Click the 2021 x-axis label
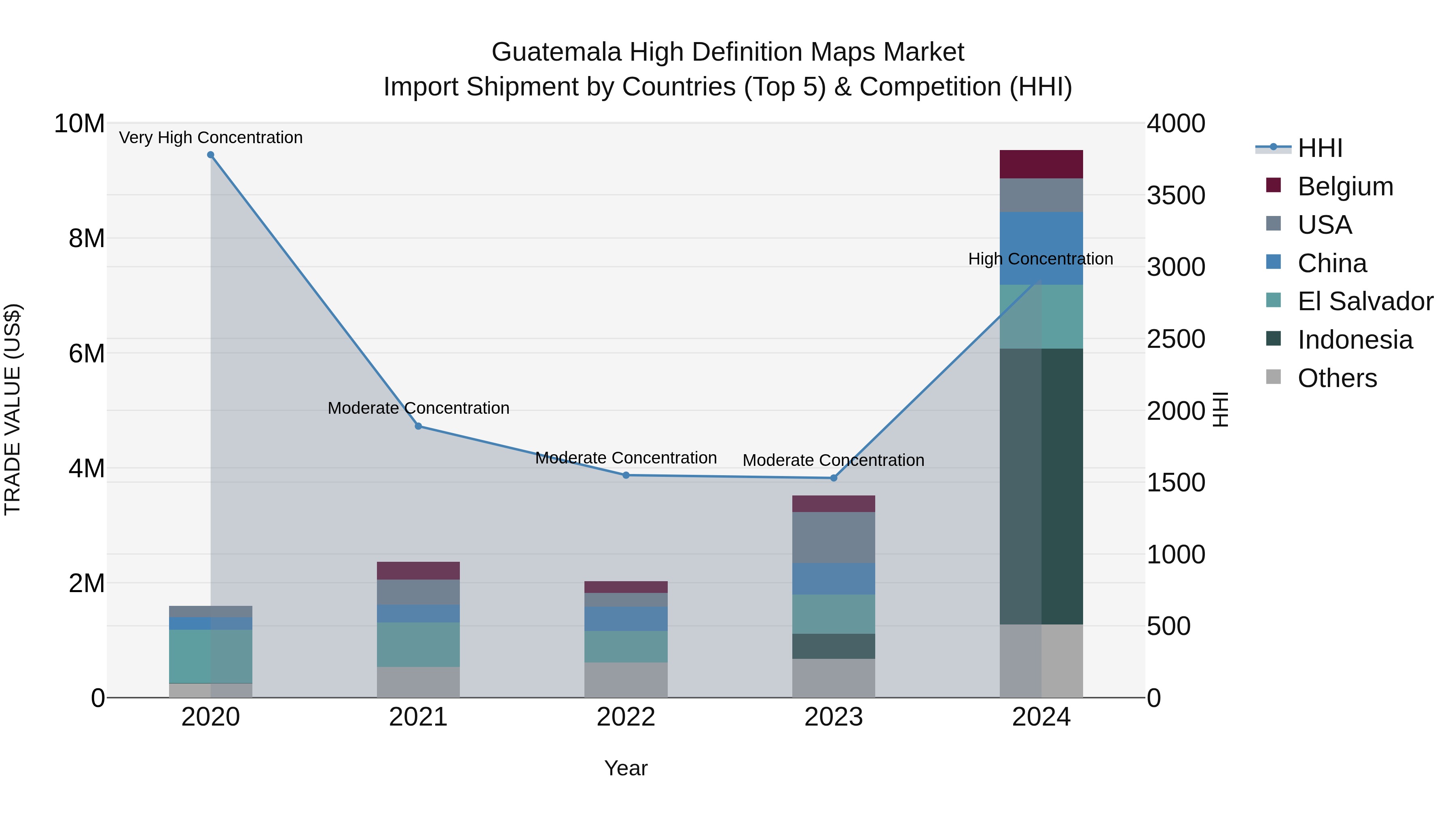This screenshot has width=1456, height=819. [x=418, y=717]
